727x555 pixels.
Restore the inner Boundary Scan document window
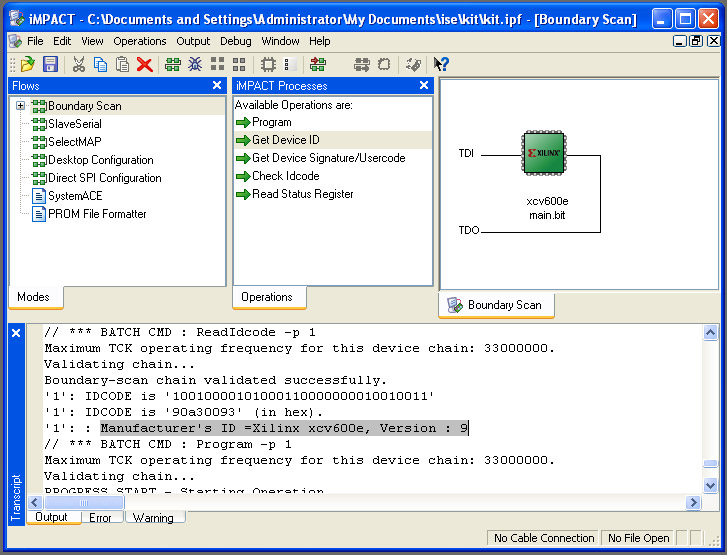695,41
